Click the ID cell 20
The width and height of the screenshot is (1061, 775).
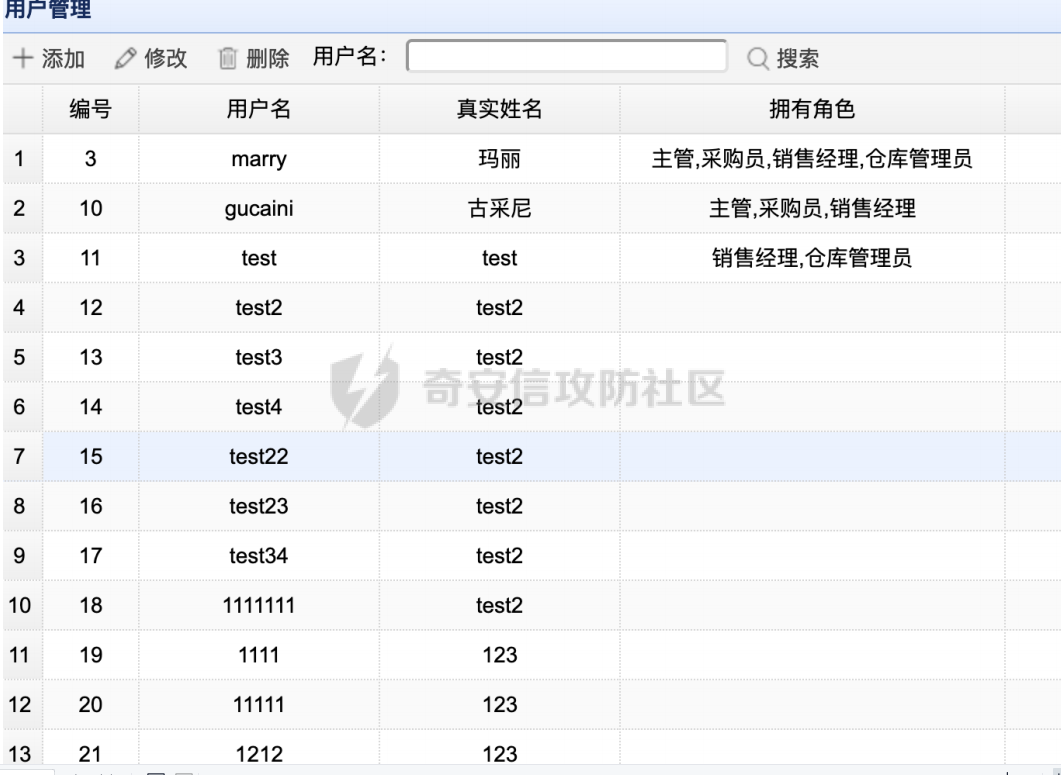91,705
